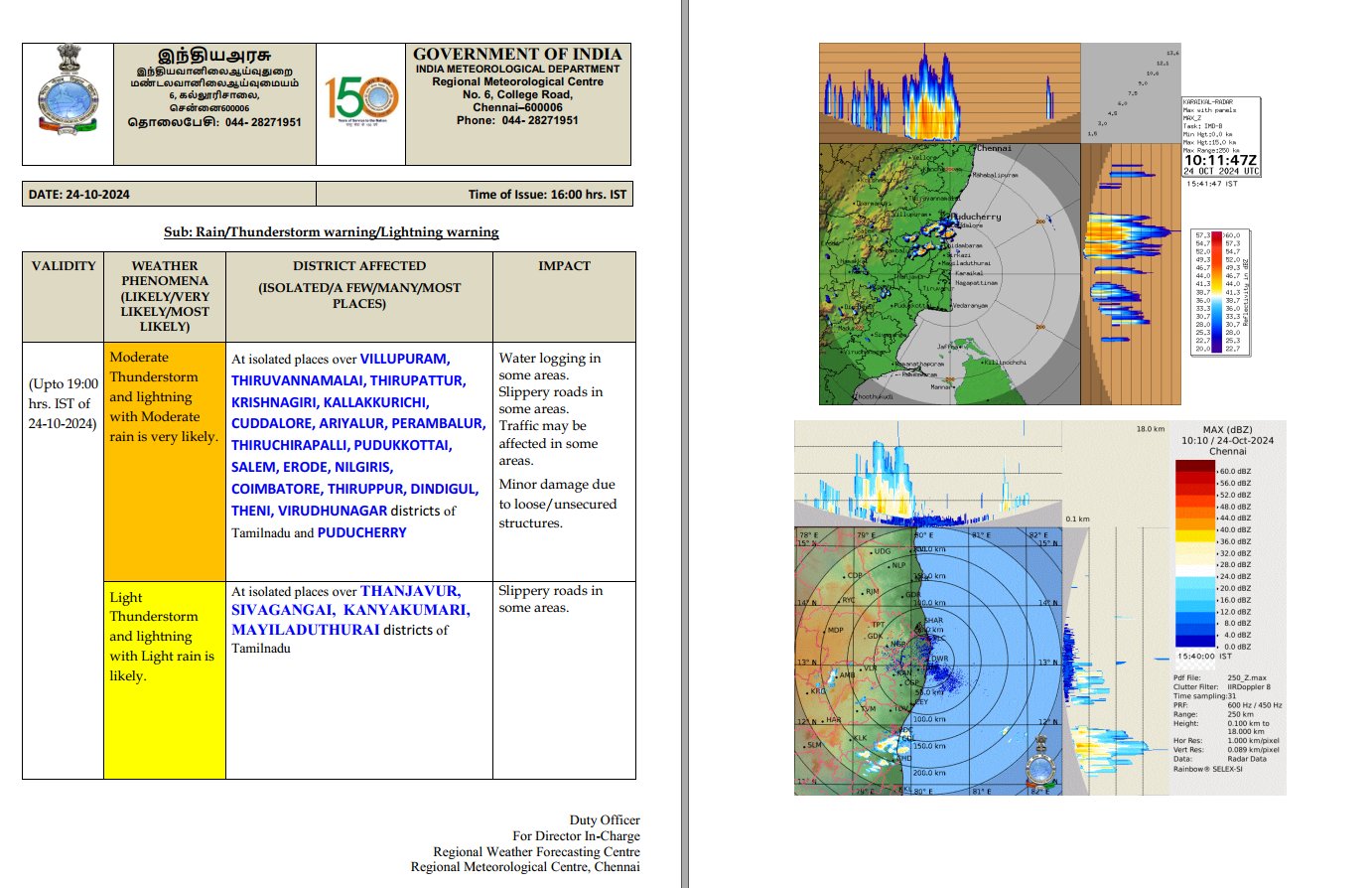
Task: Click the district name PUDUKKOTTAI
Action: click(403, 445)
